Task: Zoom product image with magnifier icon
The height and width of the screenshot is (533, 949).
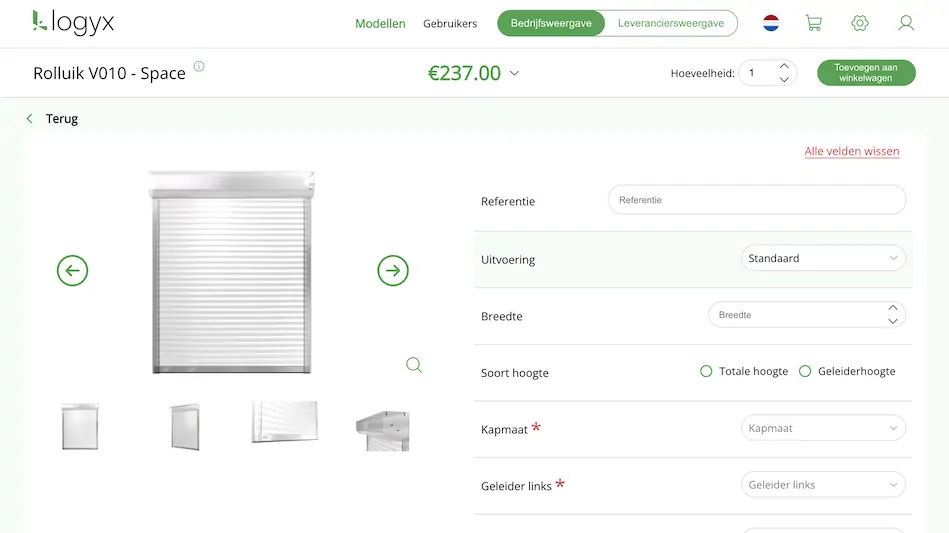Action: 414,365
